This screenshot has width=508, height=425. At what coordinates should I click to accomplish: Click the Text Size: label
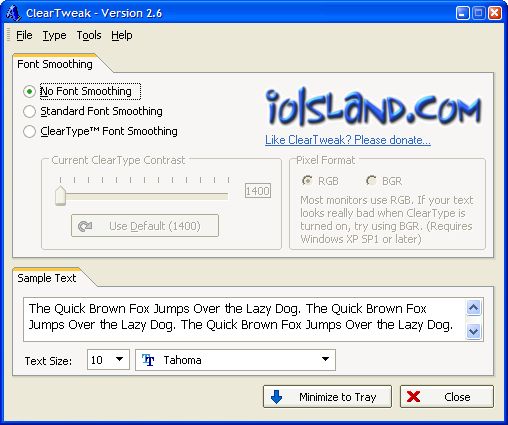click(48, 361)
